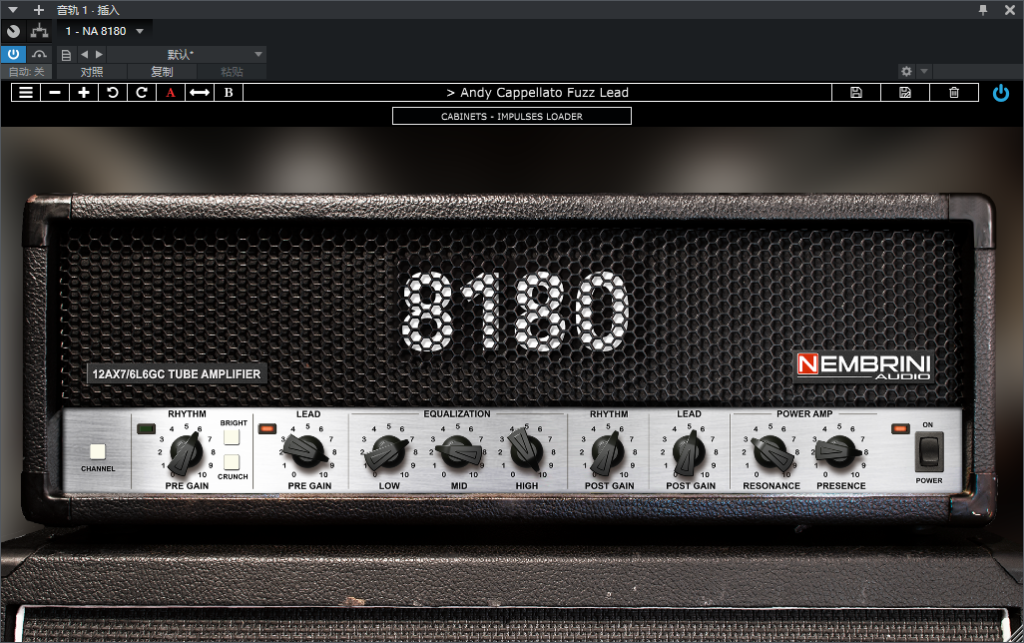This screenshot has width=1024, height=643.
Task: Click the 12AX7/6L6GC Tube Amplifier badge
Action: (x=176, y=374)
